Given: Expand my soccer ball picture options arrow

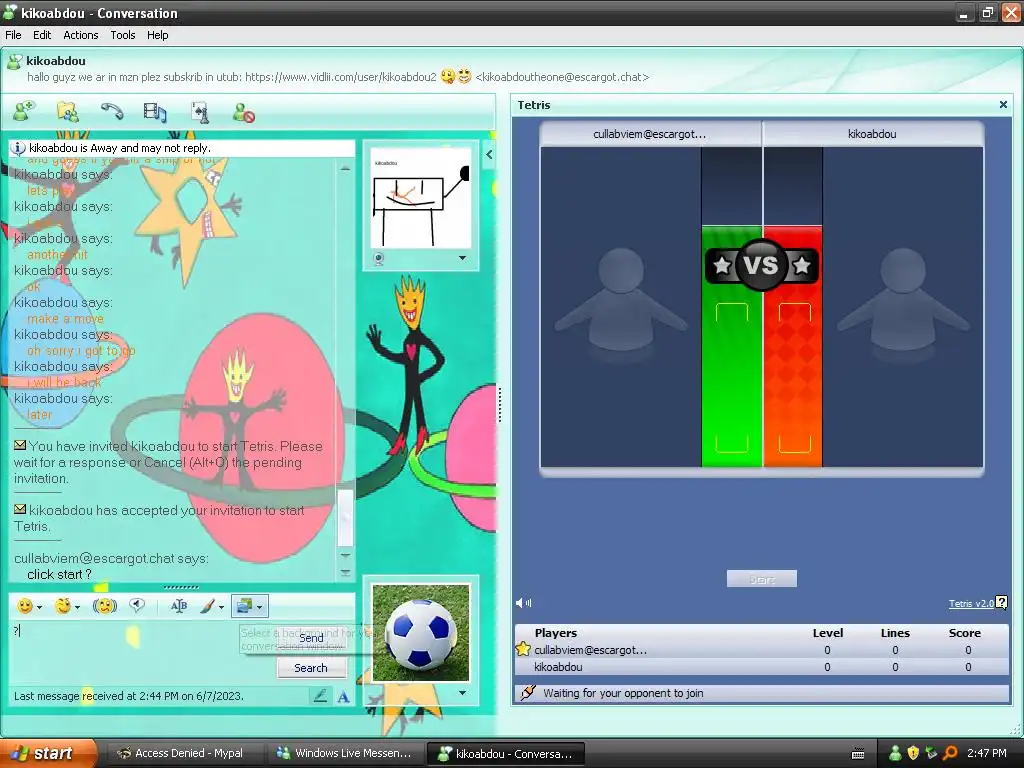Looking at the screenshot, I should (462, 693).
